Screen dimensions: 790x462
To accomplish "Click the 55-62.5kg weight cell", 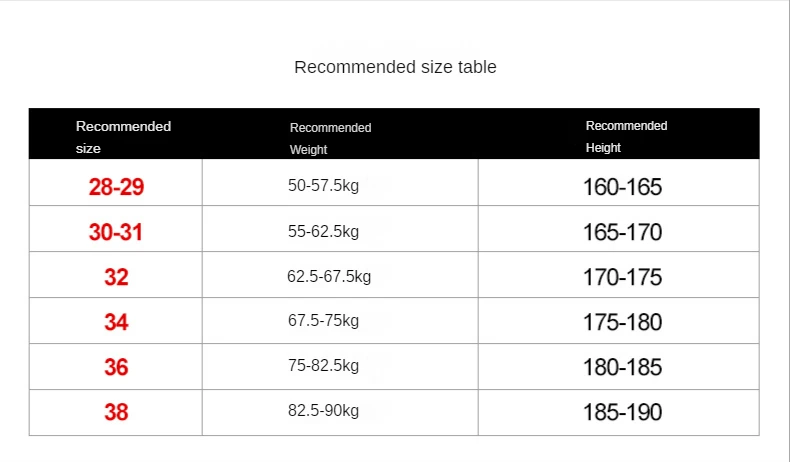I will 322,231.
